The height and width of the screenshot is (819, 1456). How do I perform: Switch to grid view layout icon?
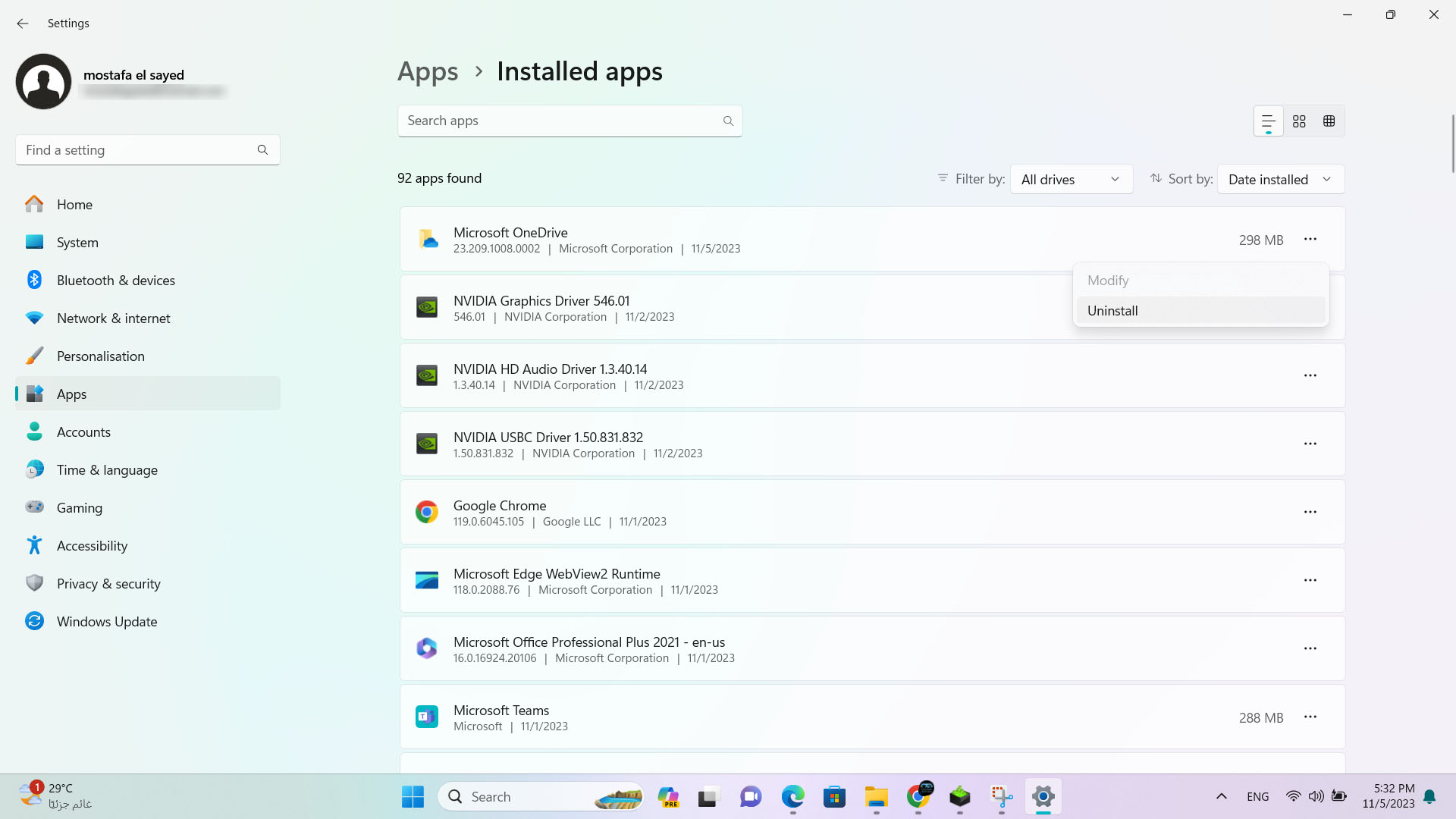tap(1299, 121)
